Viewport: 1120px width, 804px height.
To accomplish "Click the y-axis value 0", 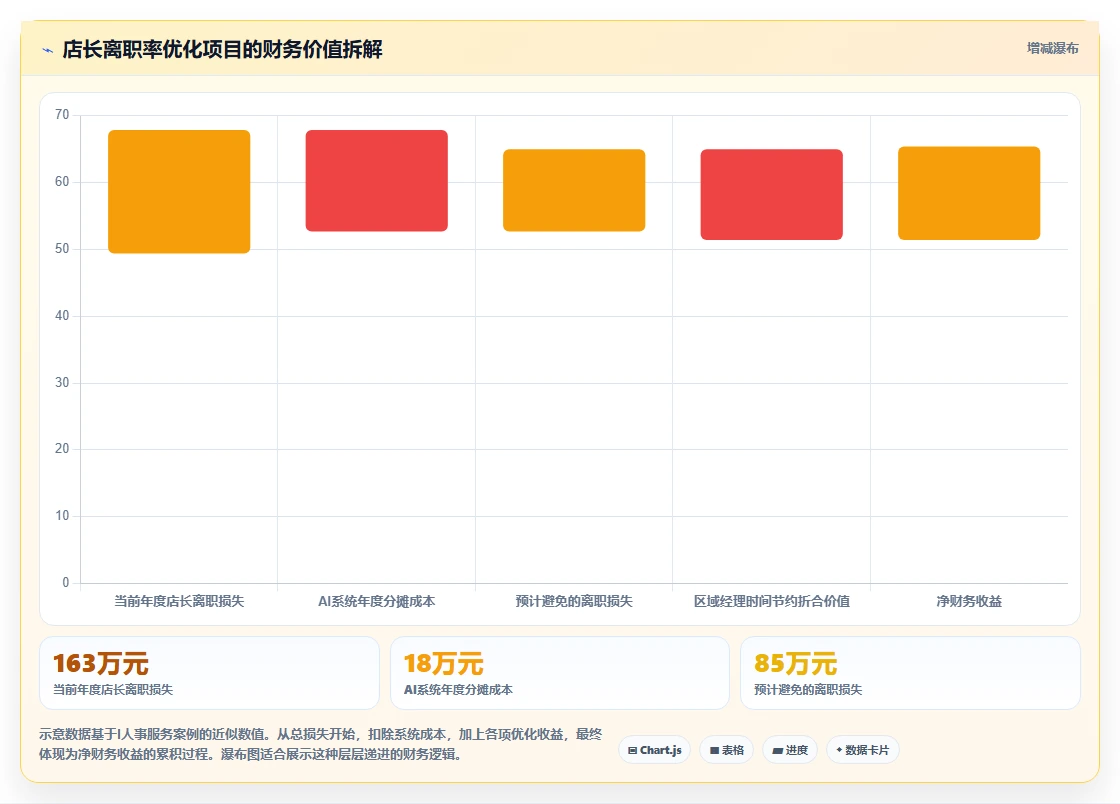I will click(66, 583).
